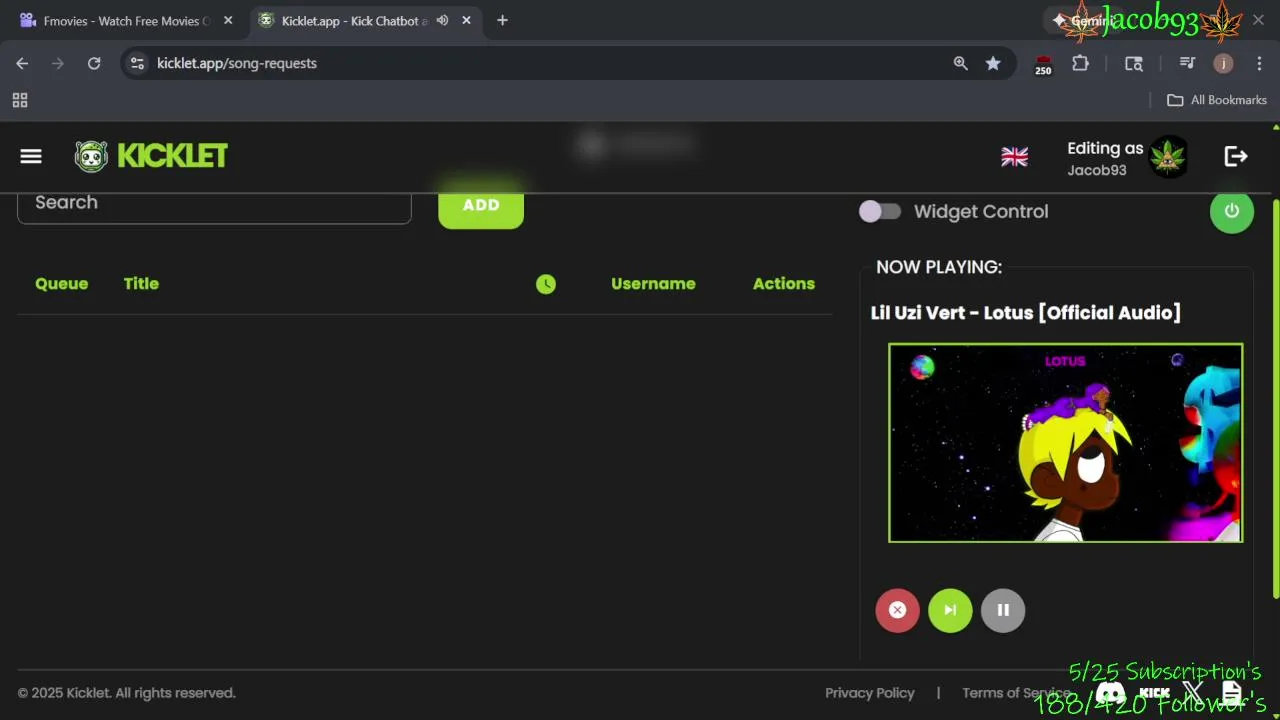The width and height of the screenshot is (1280, 720).
Task: Click the Username column header
Action: [653, 284]
